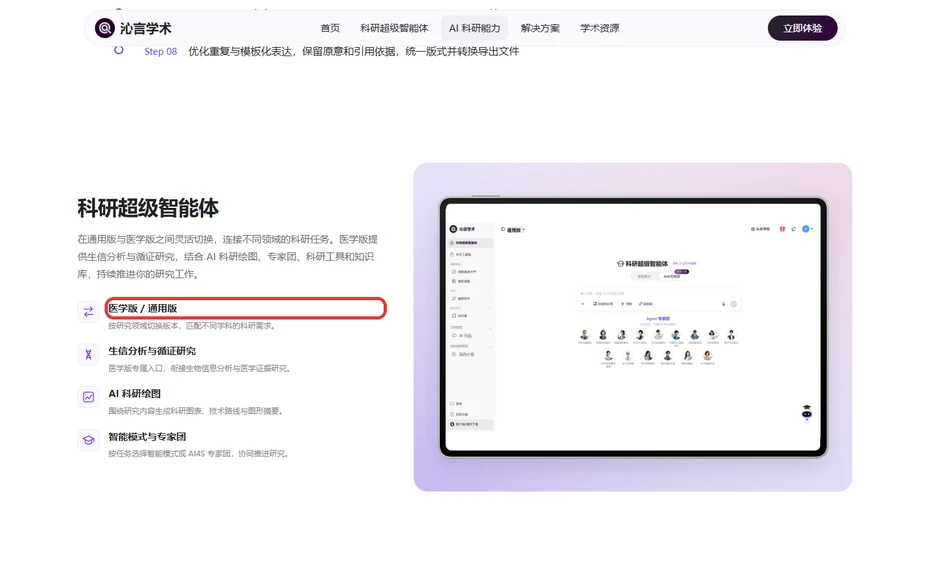Select the 生信分析与循证研究 feature title
This screenshot has height=581, width=930.
click(152, 351)
